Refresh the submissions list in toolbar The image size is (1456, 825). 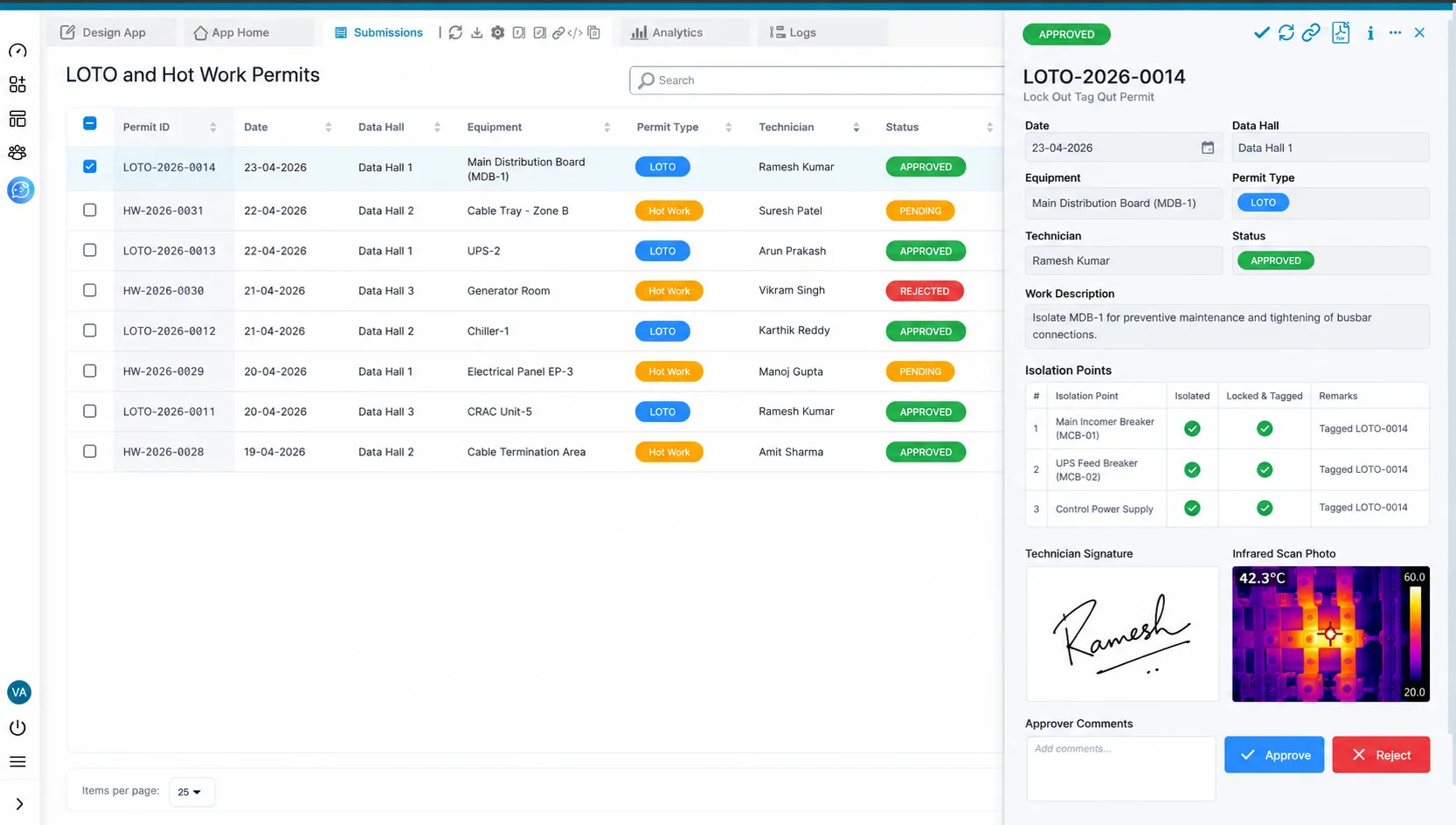455,32
